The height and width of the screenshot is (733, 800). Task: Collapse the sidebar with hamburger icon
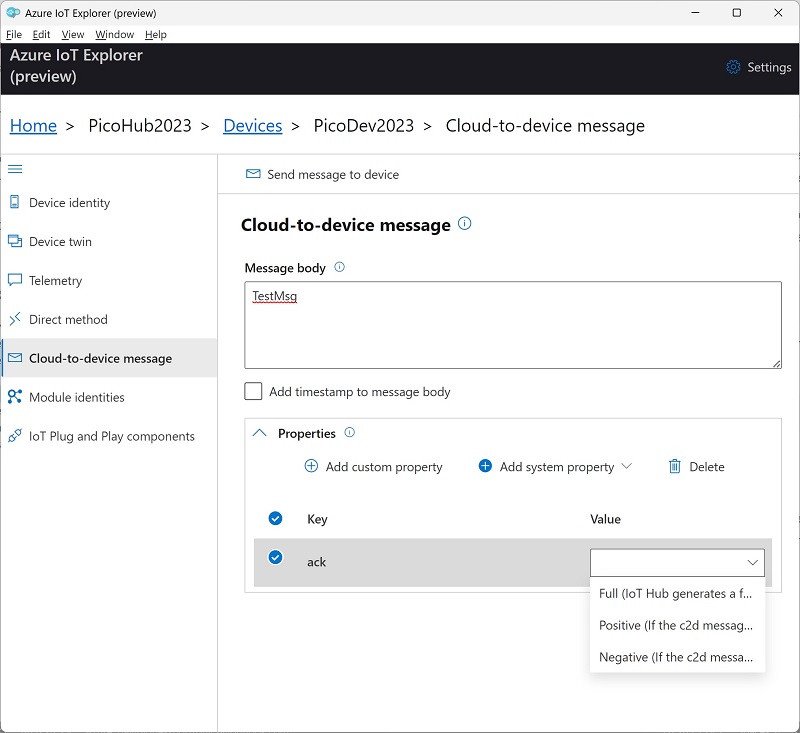[15, 169]
